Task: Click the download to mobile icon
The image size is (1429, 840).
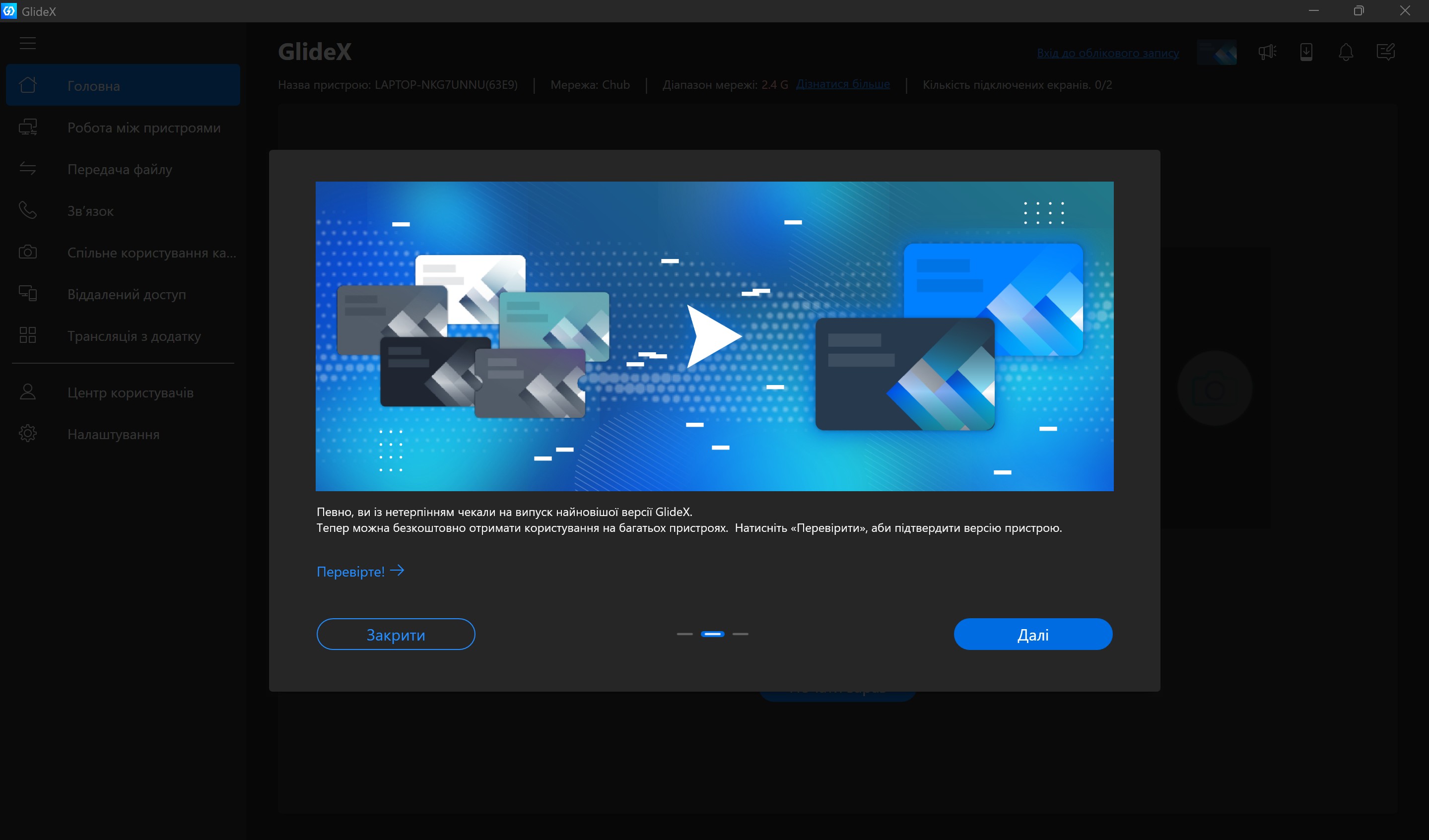Action: (x=1306, y=52)
